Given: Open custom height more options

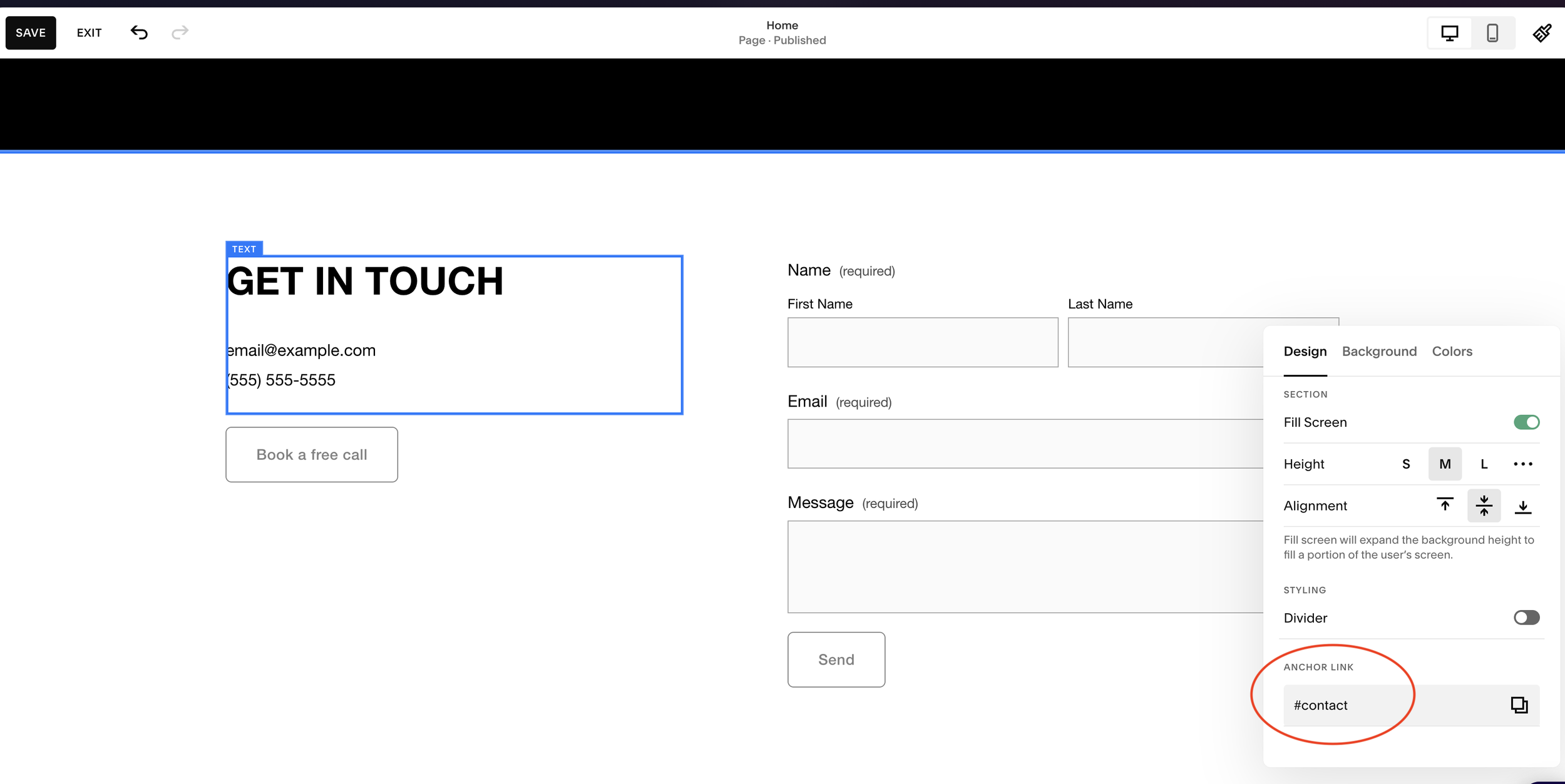Looking at the screenshot, I should 1522,464.
